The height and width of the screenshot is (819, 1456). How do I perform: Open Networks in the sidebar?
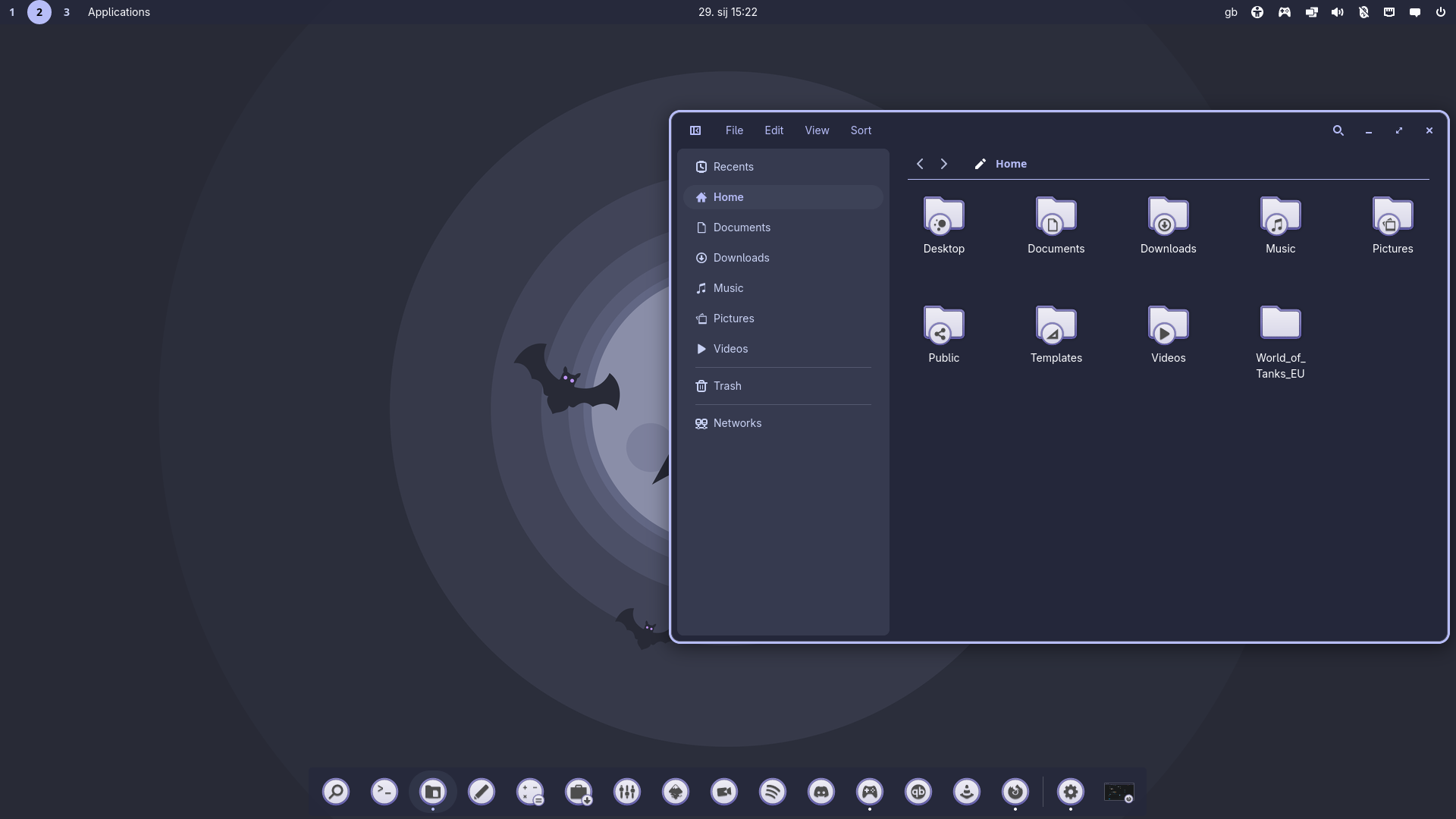point(736,423)
